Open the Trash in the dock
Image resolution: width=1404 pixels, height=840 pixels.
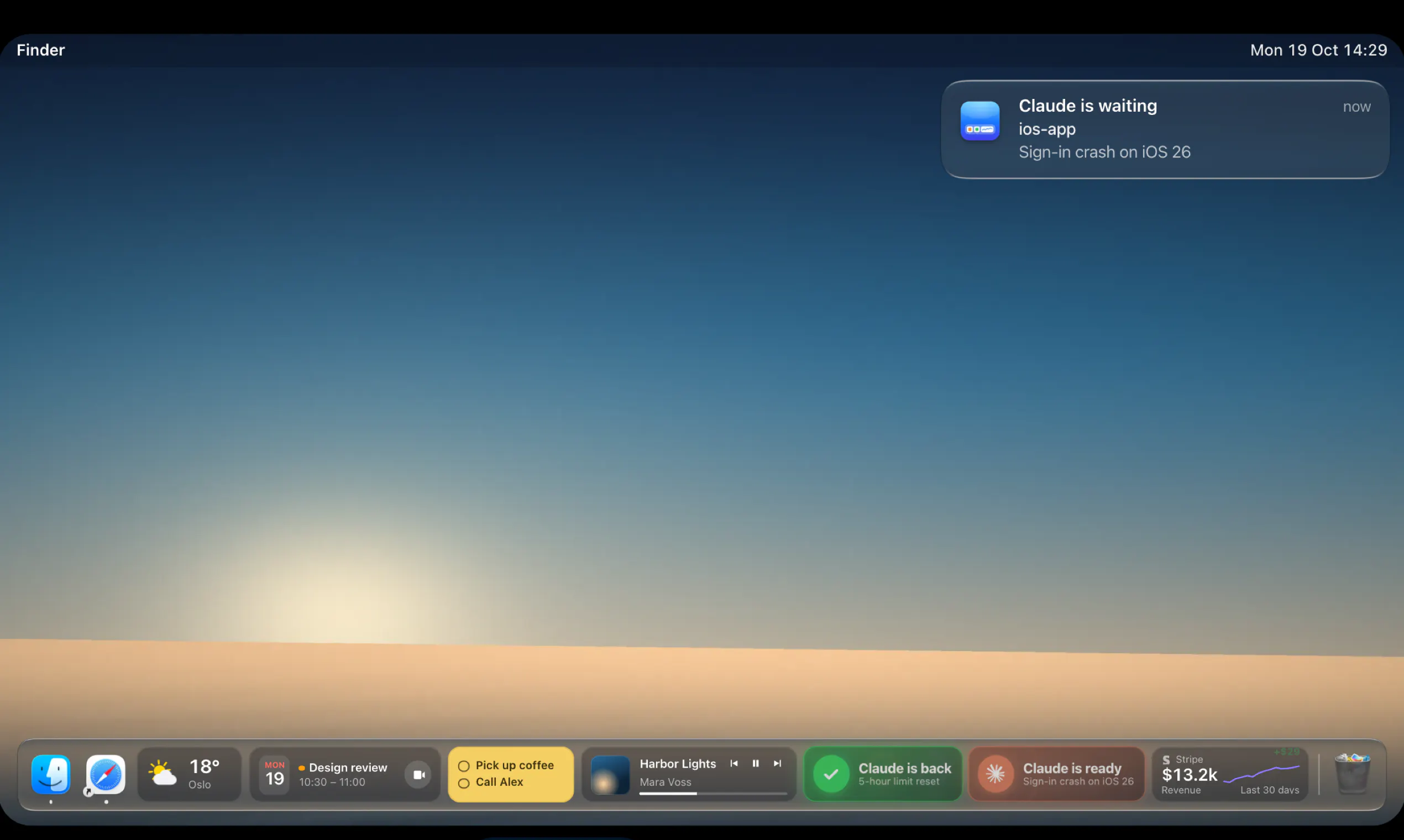pos(1353,774)
